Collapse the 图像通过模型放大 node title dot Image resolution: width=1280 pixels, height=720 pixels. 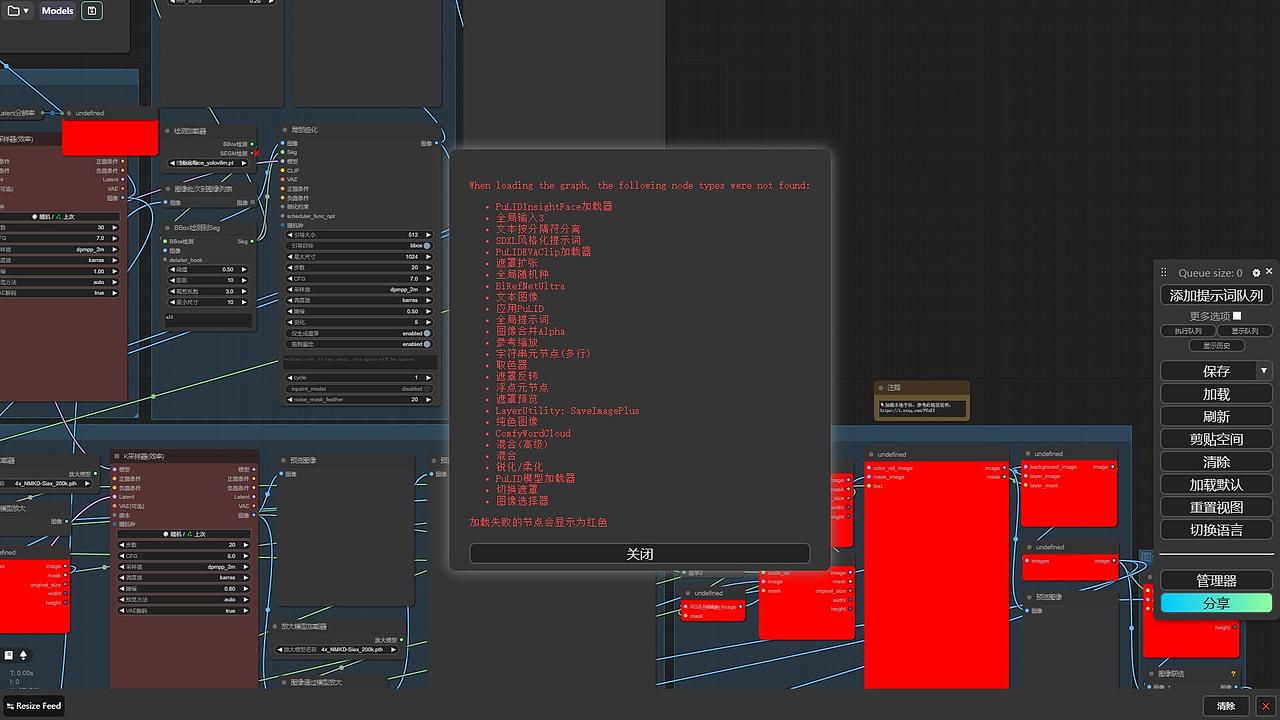click(x=283, y=682)
